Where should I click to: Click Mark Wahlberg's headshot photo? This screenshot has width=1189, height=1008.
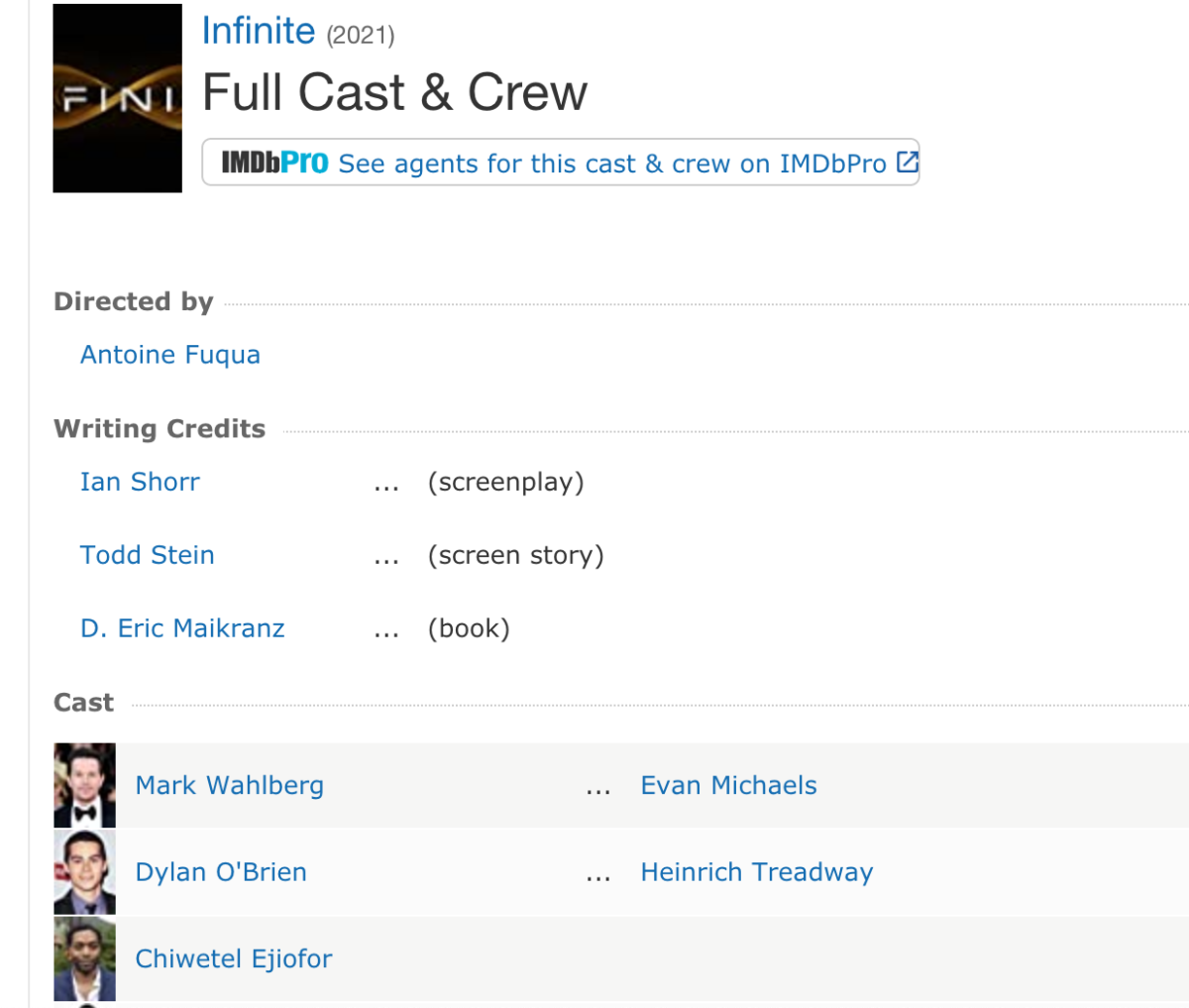84,785
